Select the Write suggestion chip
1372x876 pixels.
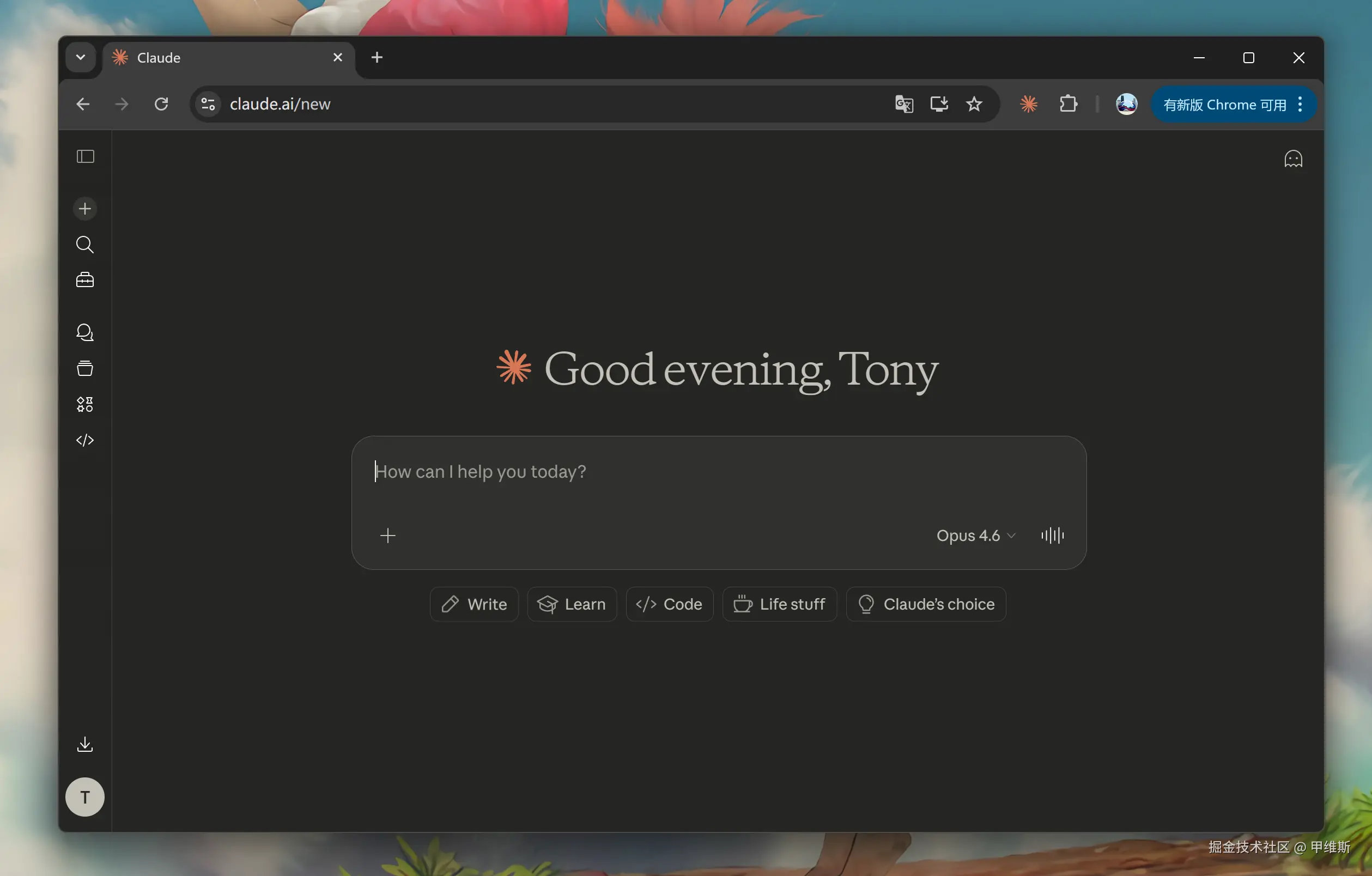click(474, 604)
